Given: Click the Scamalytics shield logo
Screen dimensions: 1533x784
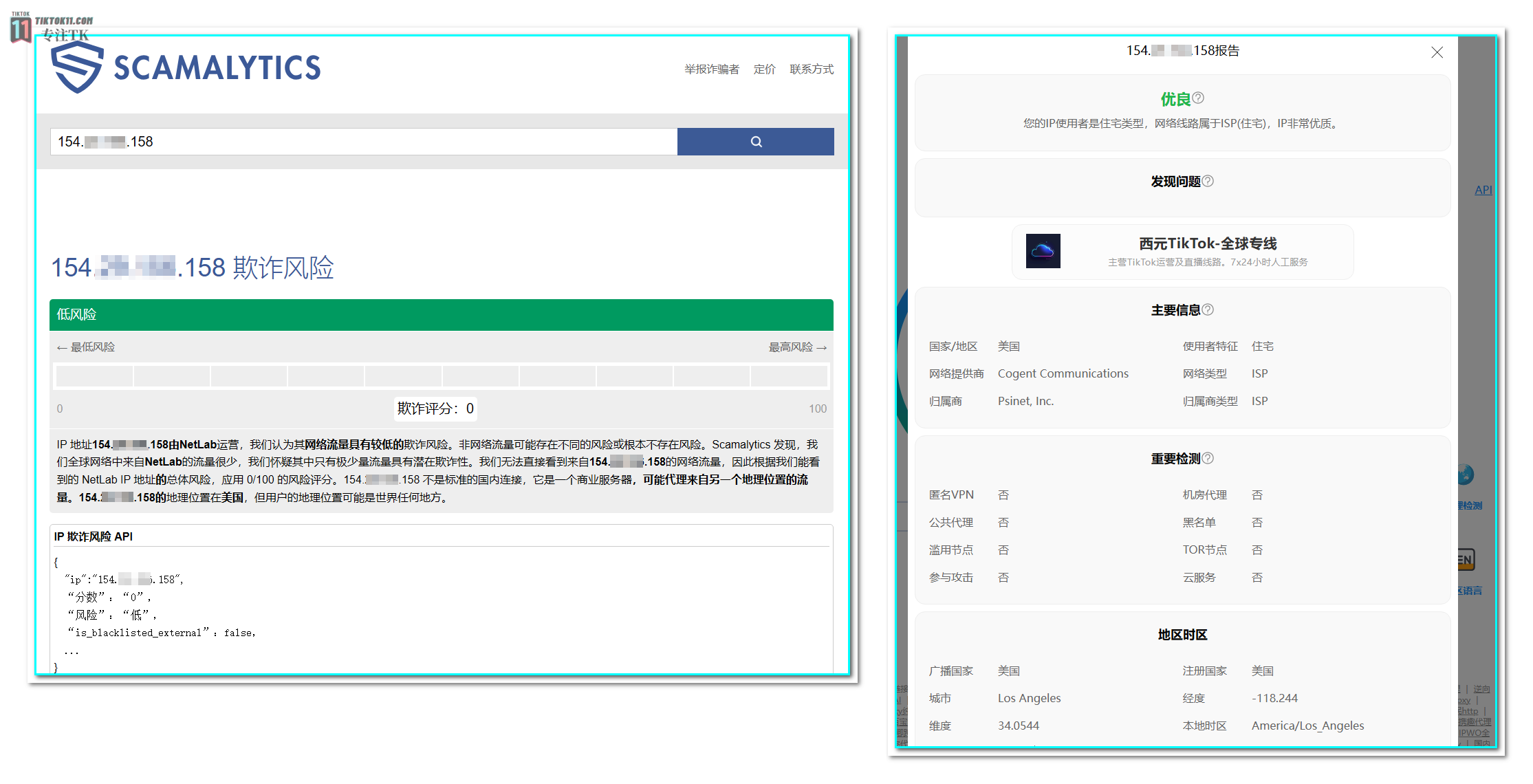Looking at the screenshot, I should pos(77,67).
